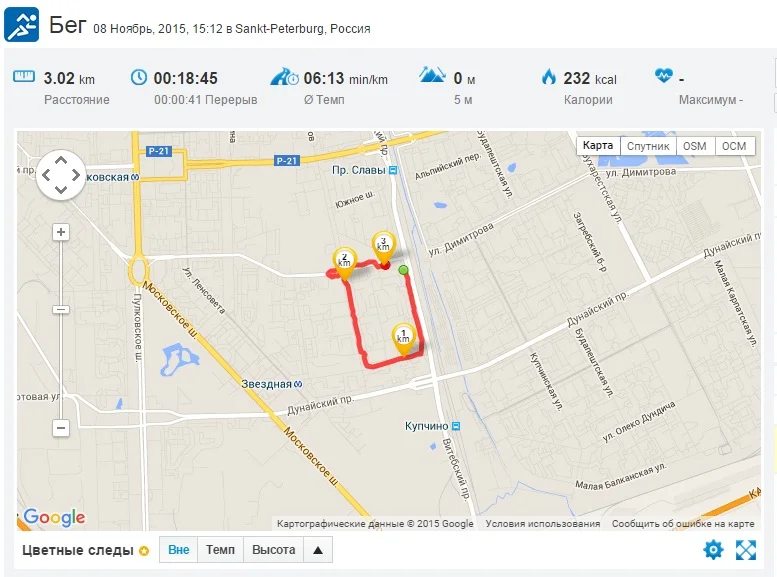Open map settings gear icon
The height and width of the screenshot is (577, 777).
[x=713, y=550]
